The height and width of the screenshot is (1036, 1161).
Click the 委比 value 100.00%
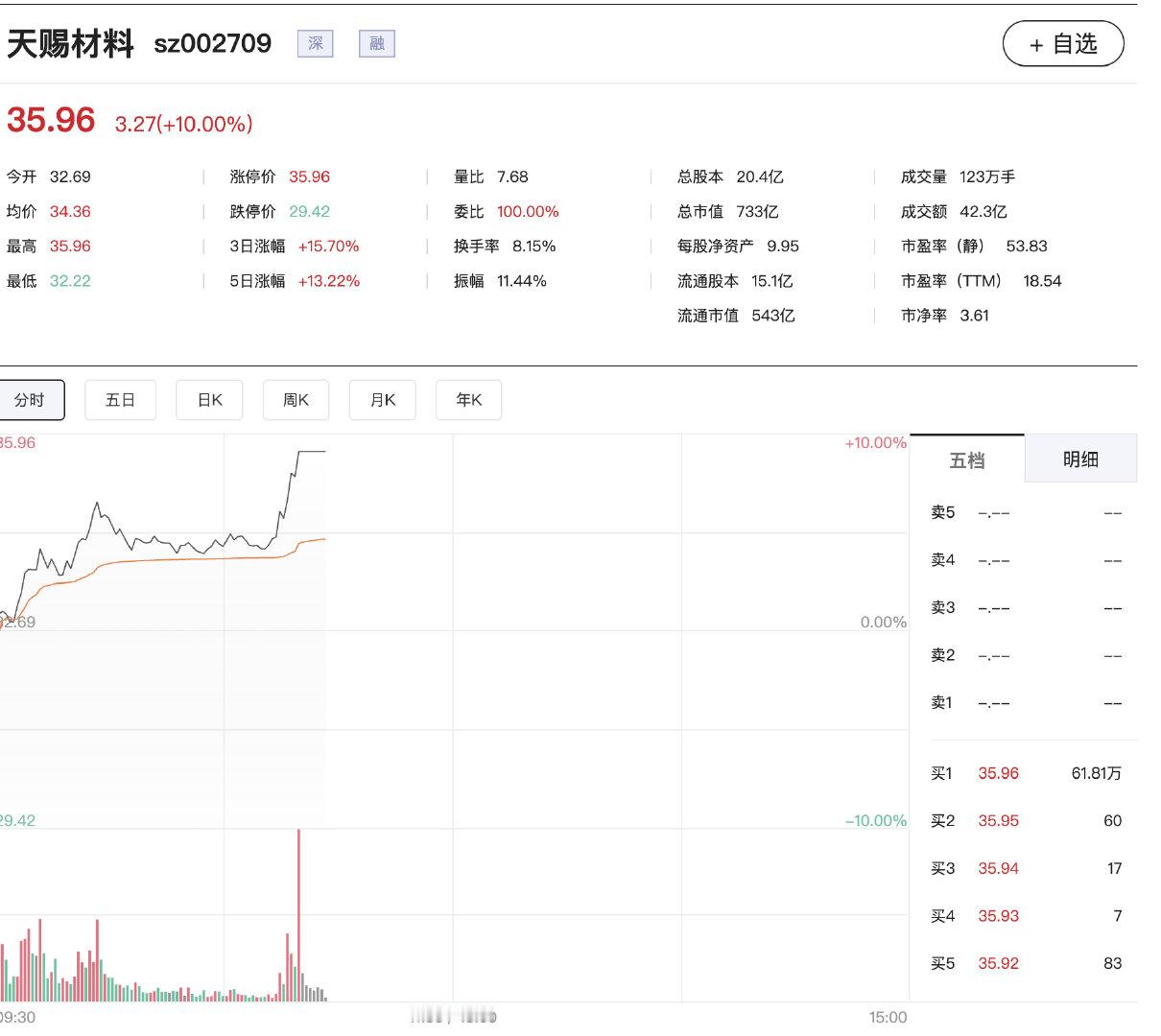[x=528, y=212]
